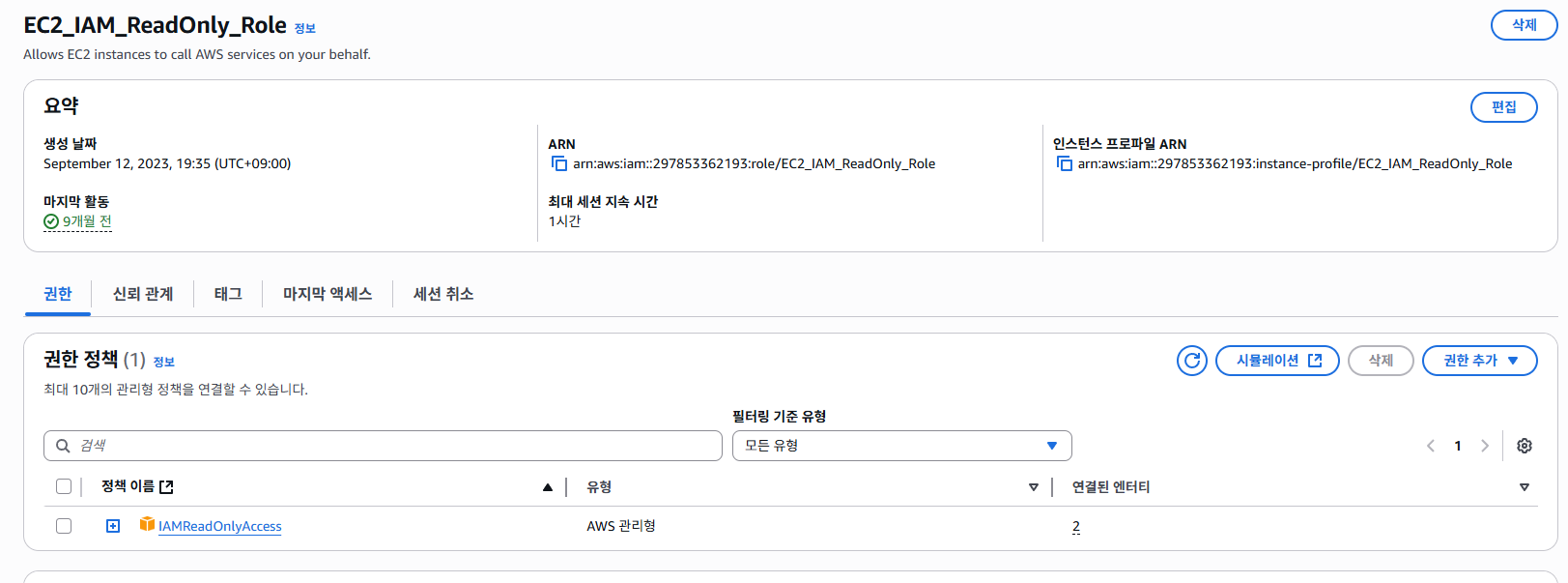Click the attached entities count 2
The image size is (1568, 583).
[1076, 526]
